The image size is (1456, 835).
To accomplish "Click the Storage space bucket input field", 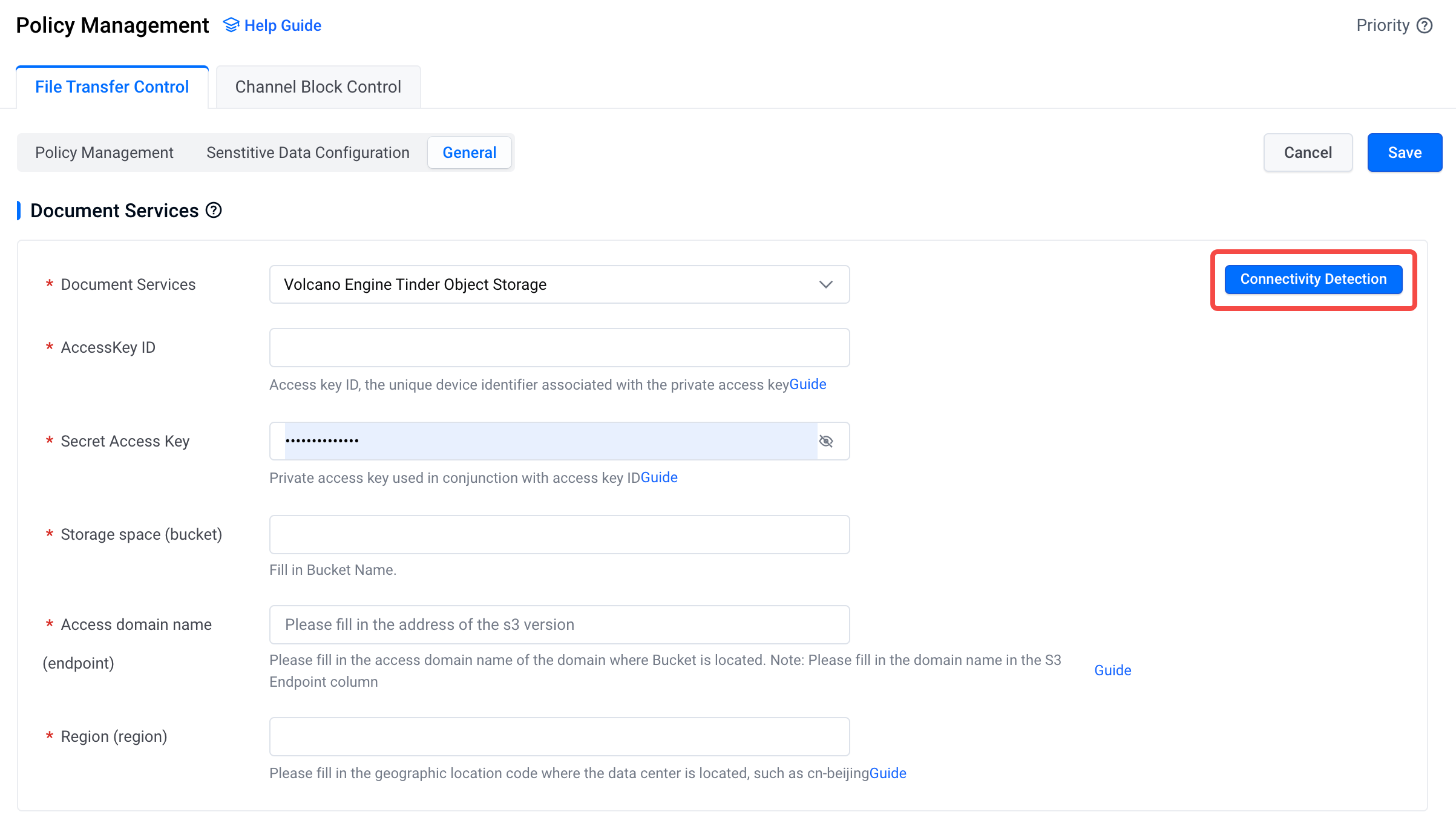I will [x=560, y=534].
